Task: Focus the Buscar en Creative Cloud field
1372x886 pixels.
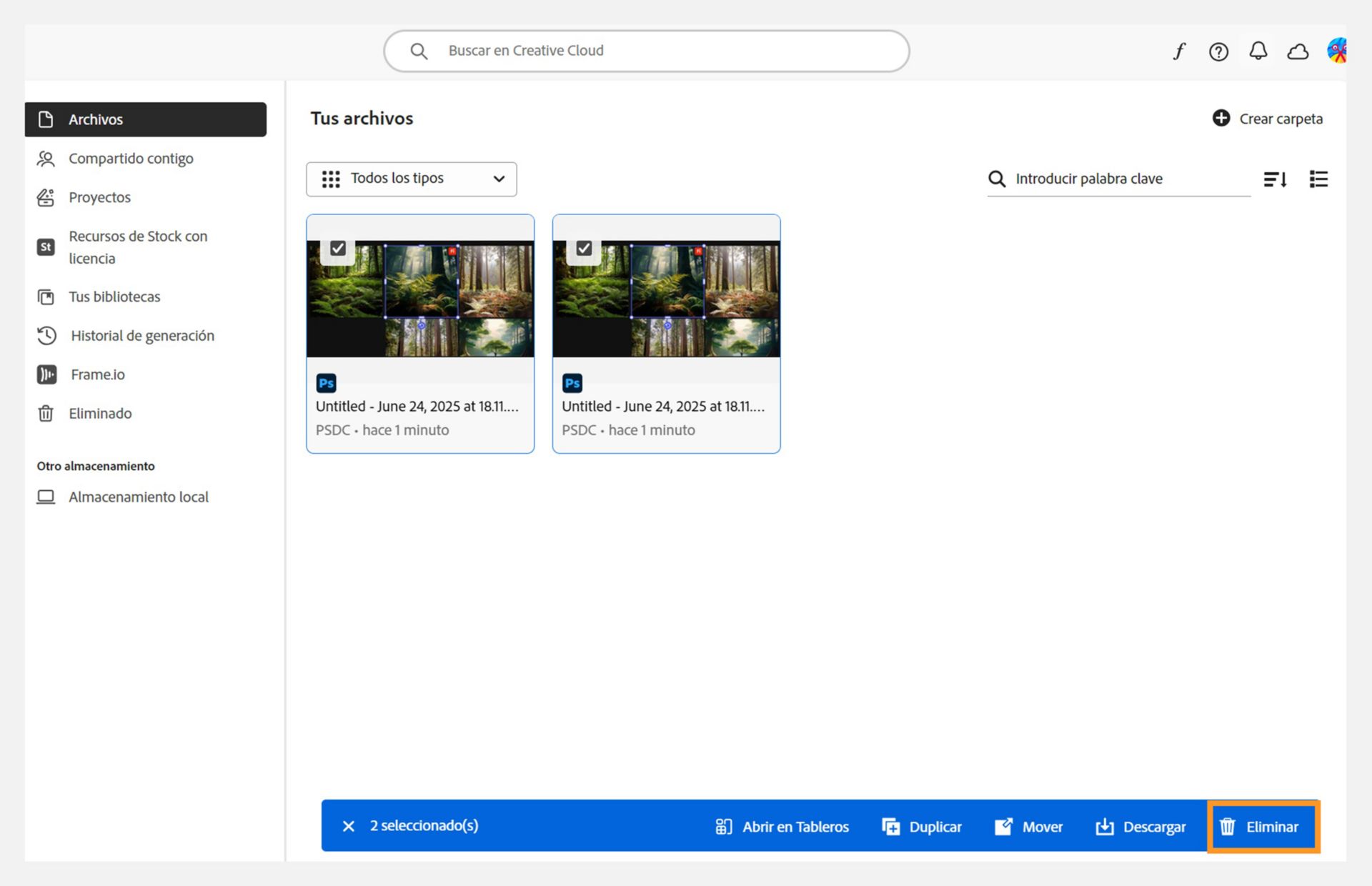Action: tap(647, 51)
